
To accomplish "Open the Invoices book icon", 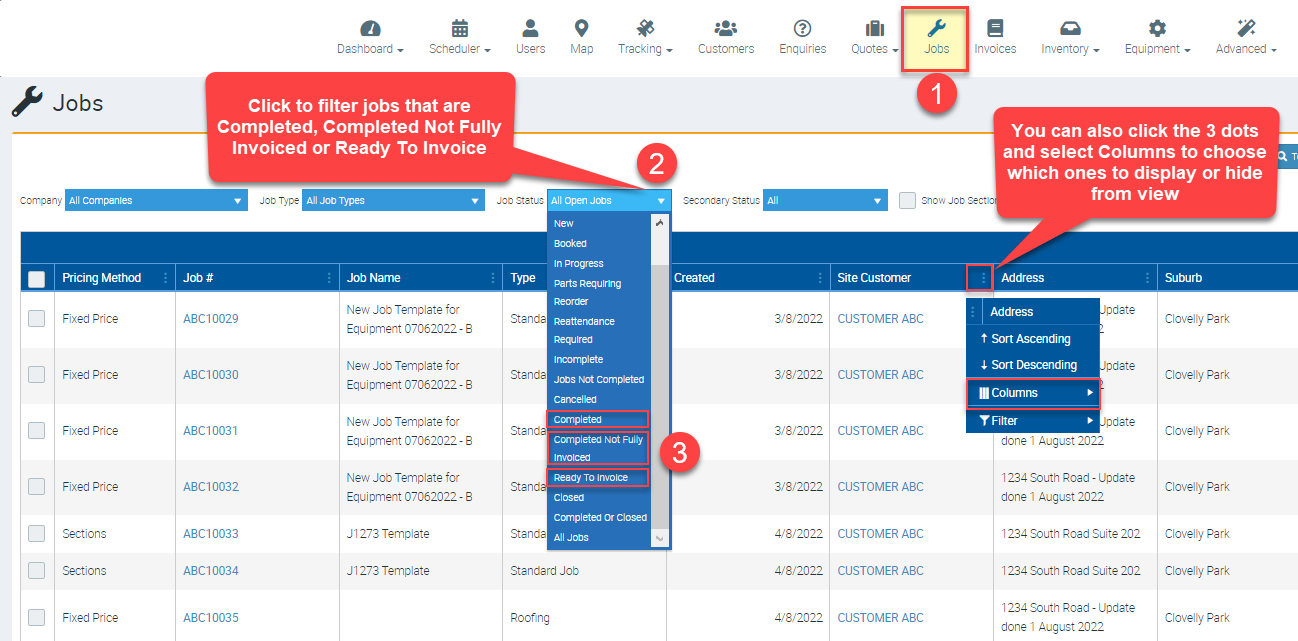I will click(995, 28).
